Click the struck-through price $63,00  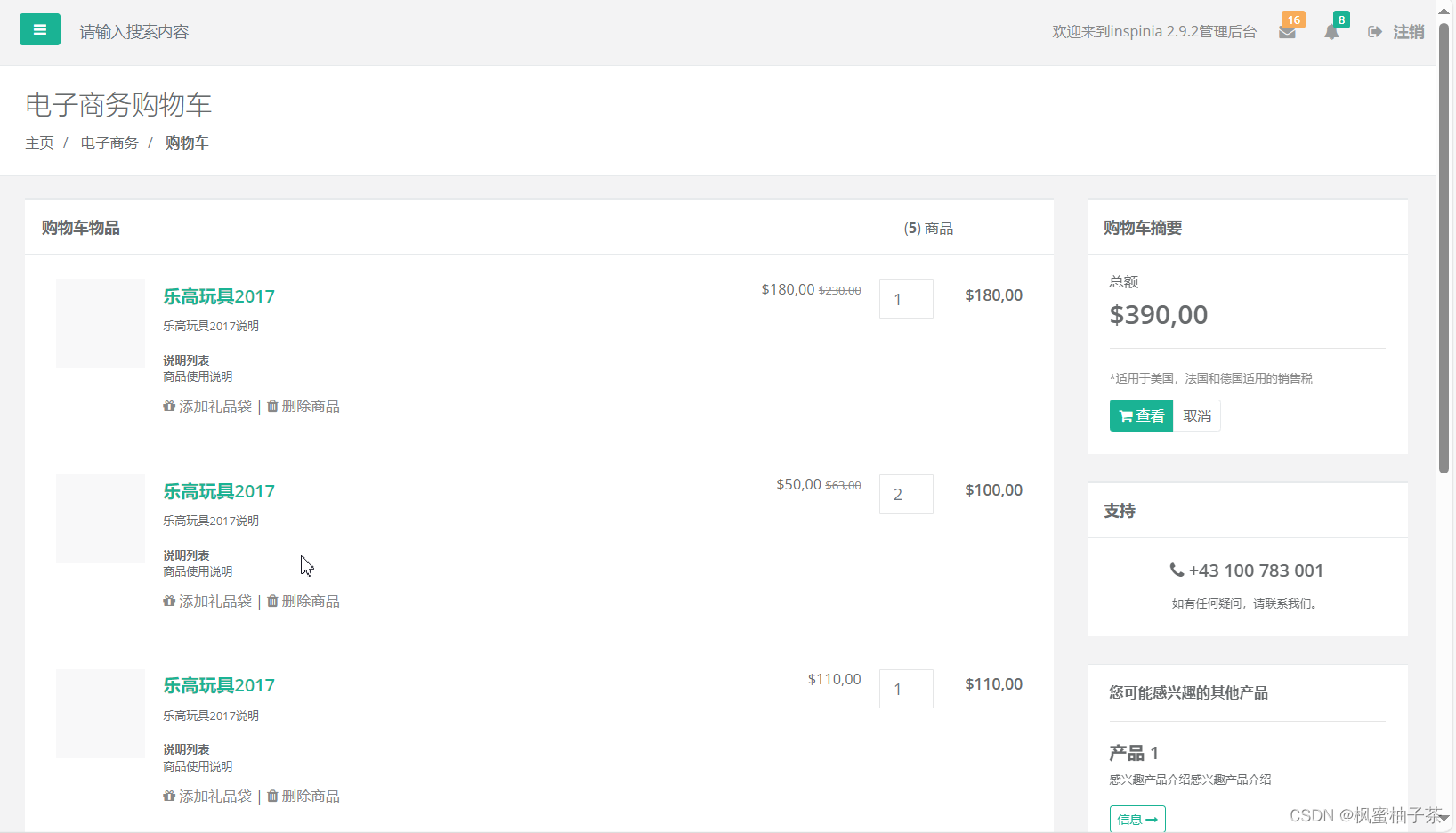click(x=843, y=485)
